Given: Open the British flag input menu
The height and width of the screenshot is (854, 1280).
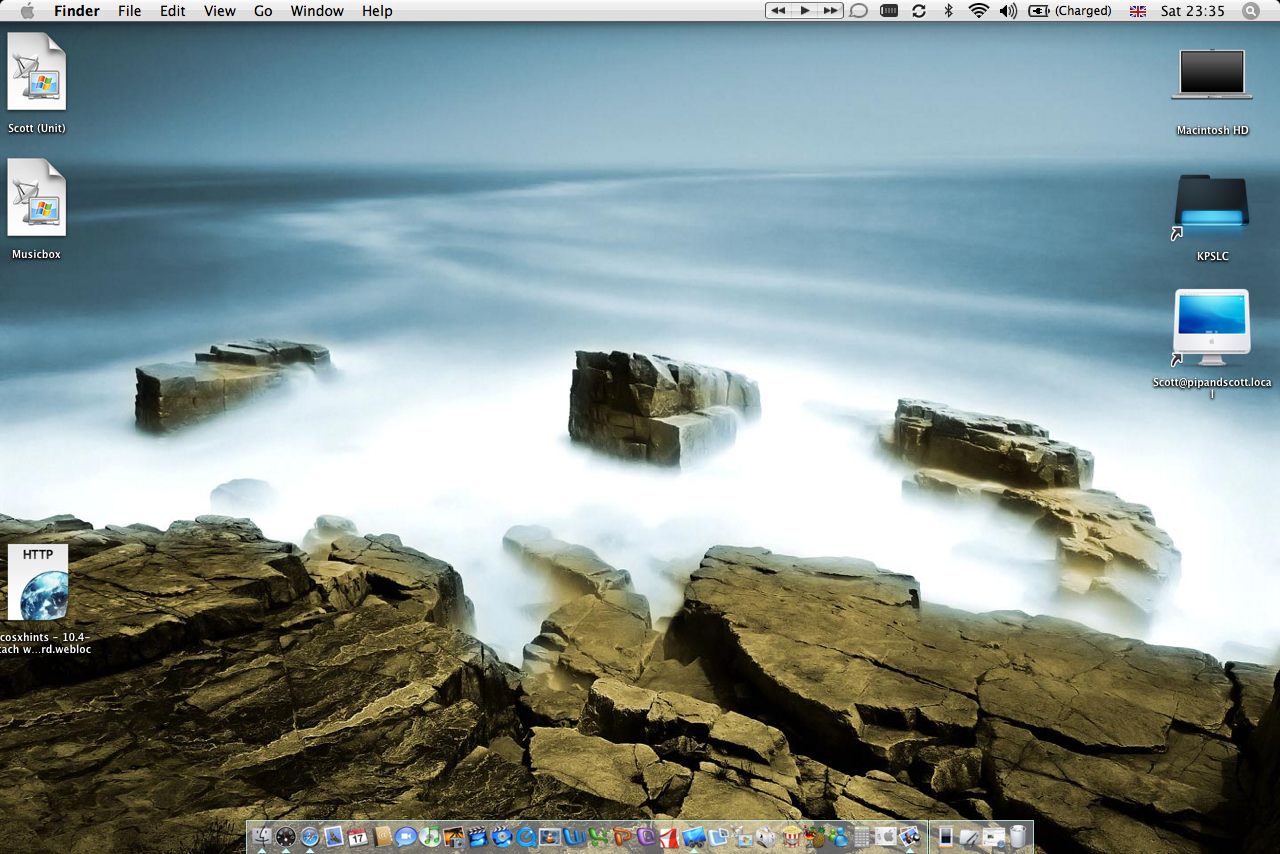Looking at the screenshot, I should coord(1137,11).
